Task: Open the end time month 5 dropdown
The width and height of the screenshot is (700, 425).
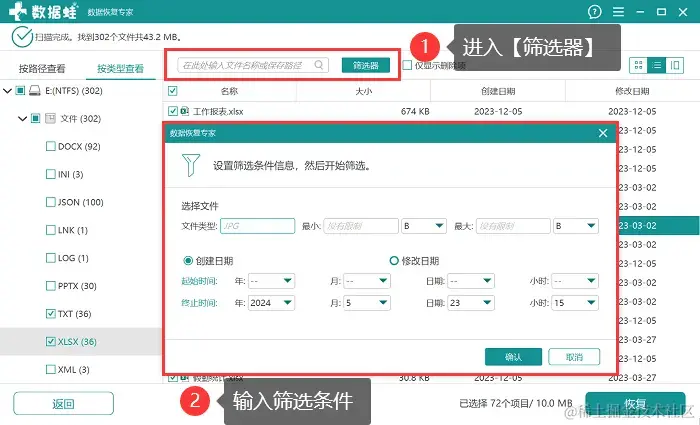Action: click(367, 303)
